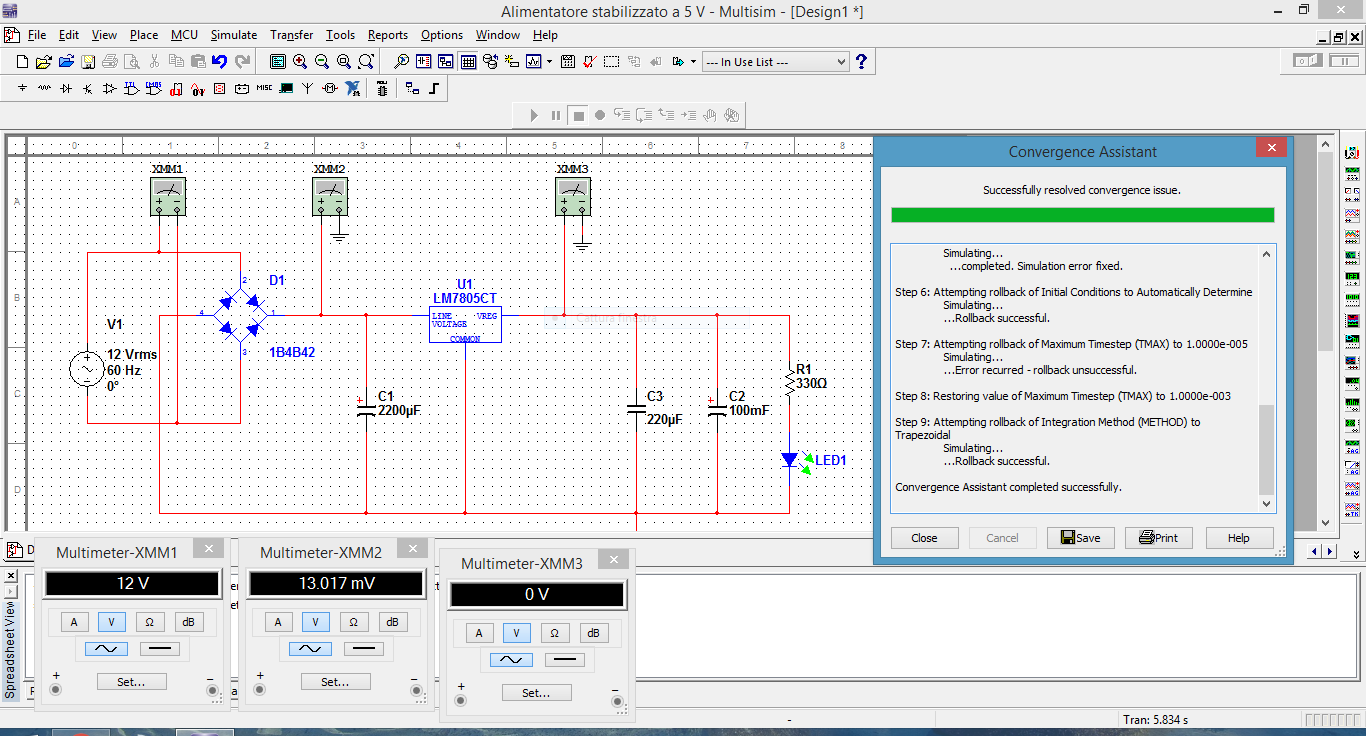The image size is (1366, 736).
Task: Open the Transfer menu
Action: tap(291, 35)
